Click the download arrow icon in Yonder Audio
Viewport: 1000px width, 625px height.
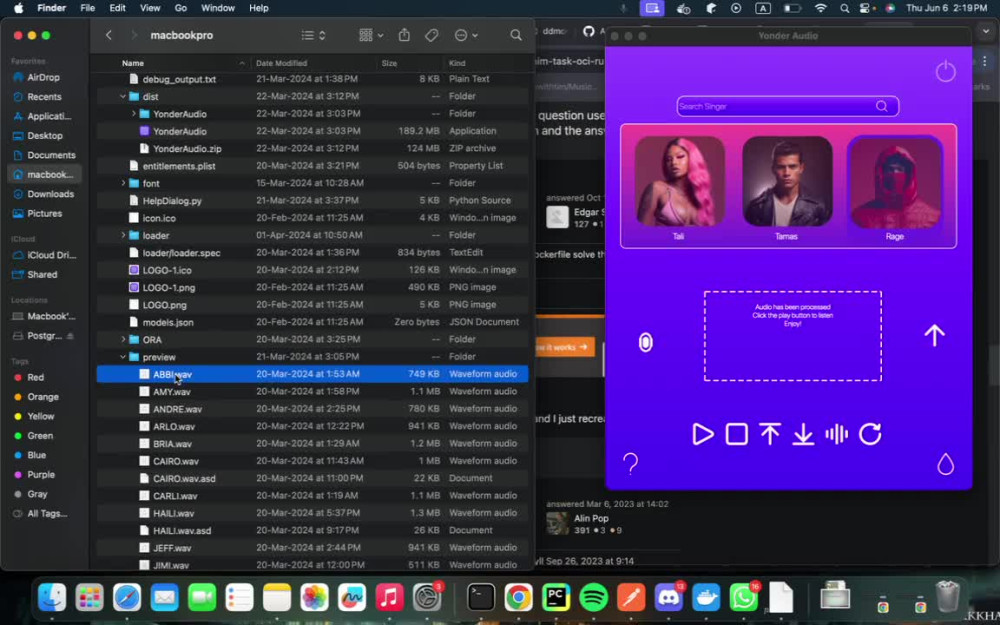coord(803,434)
